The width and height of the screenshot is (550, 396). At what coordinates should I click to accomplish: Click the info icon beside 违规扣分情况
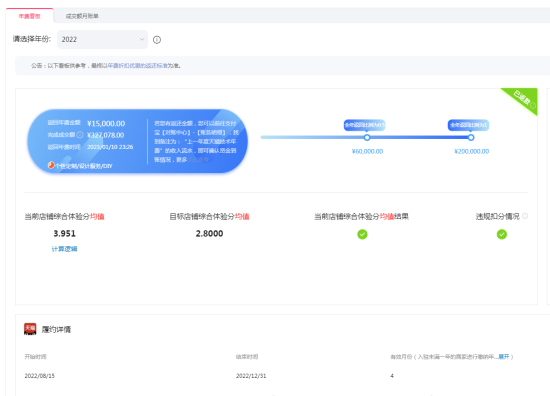click(525, 216)
